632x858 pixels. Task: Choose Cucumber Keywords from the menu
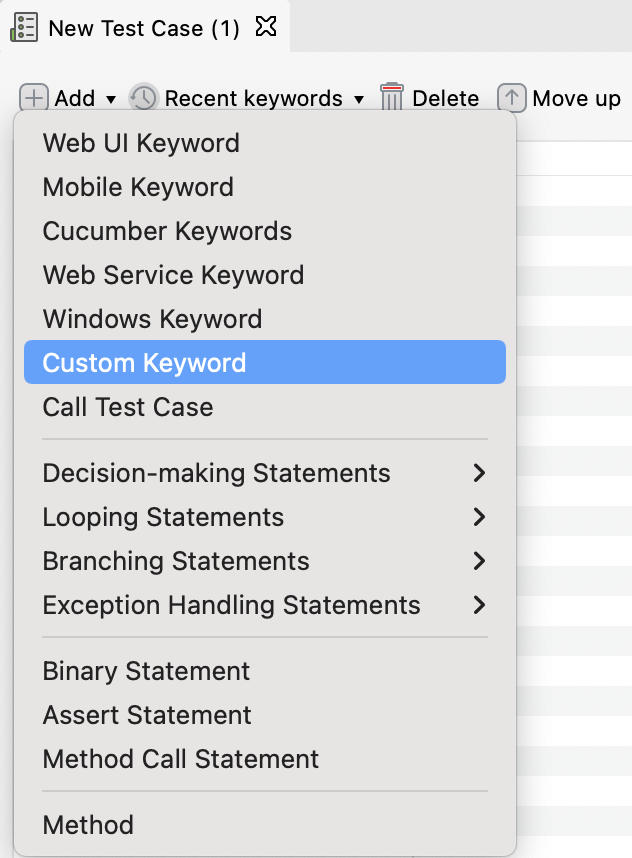coord(166,231)
